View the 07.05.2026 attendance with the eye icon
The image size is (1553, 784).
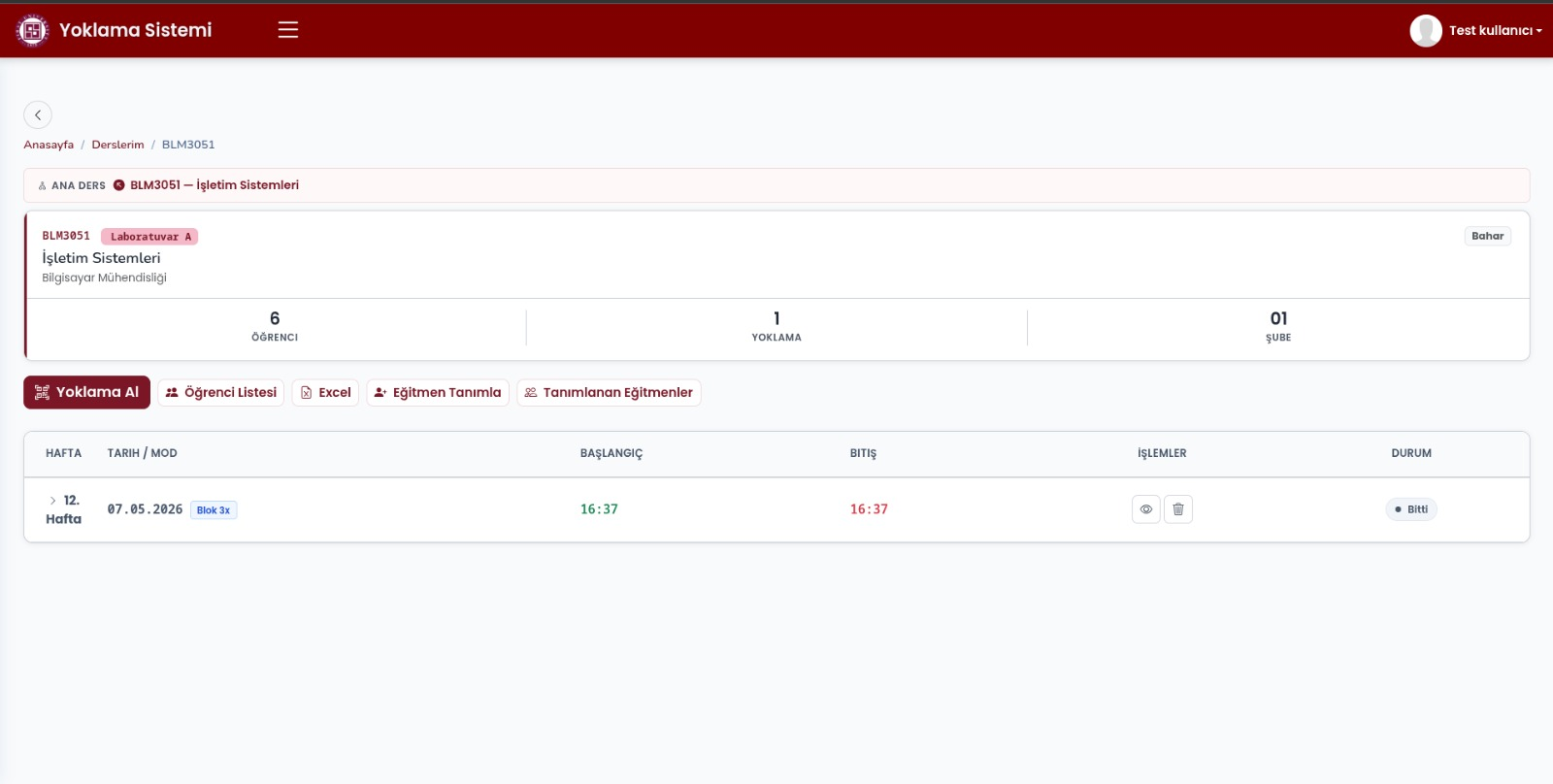pyautogui.click(x=1146, y=509)
